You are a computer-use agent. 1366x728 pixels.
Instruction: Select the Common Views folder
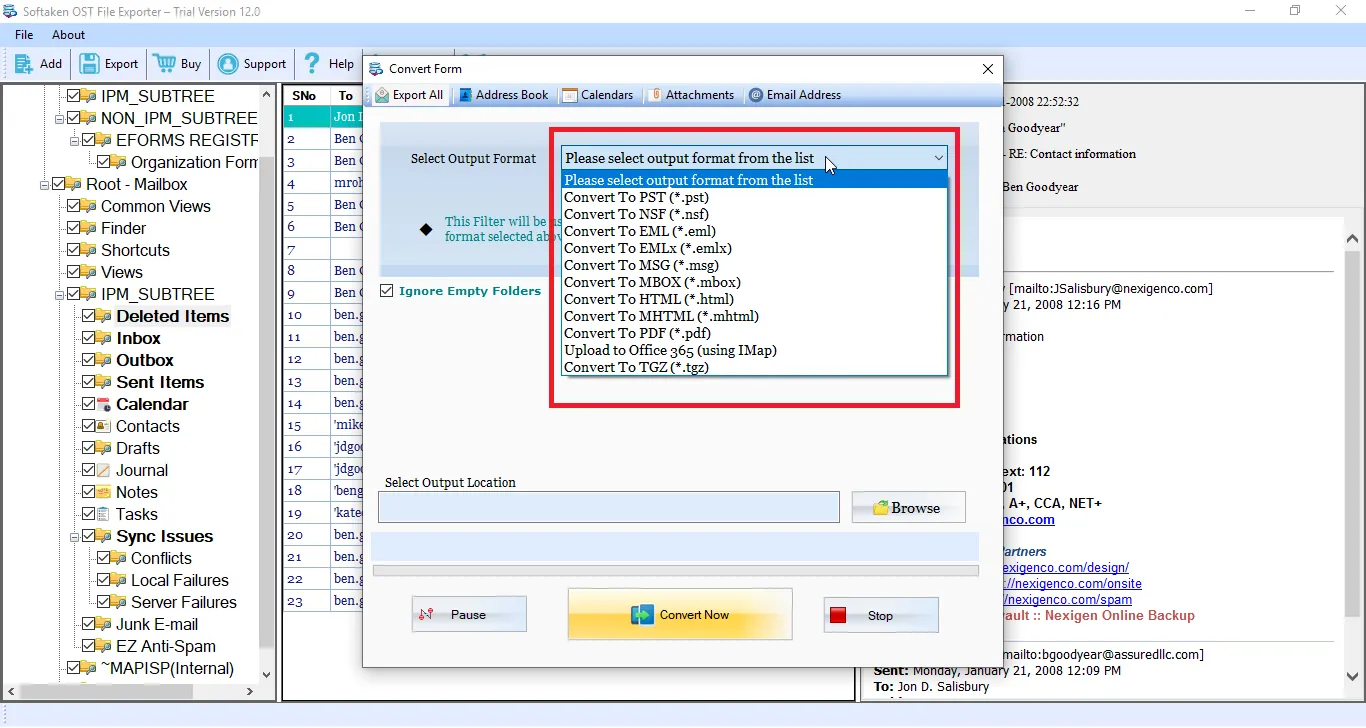(x=156, y=206)
